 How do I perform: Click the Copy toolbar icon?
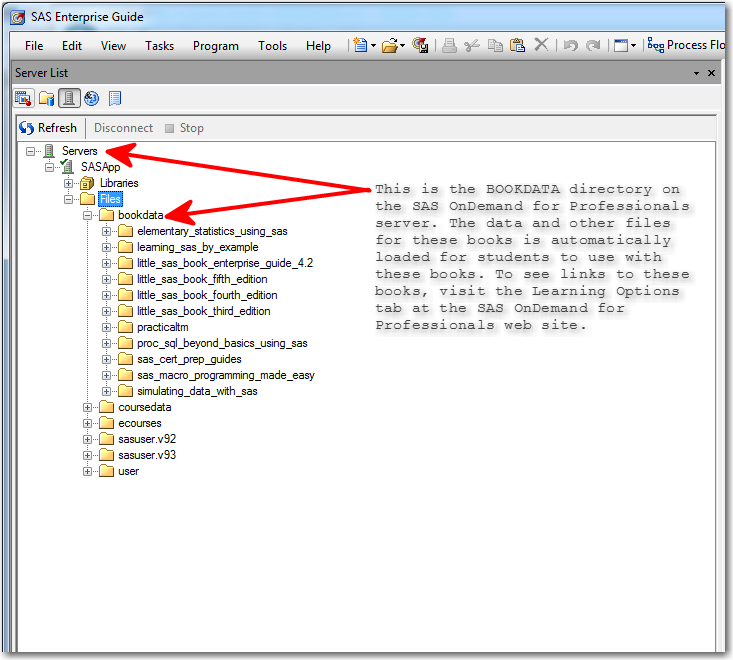(495, 46)
